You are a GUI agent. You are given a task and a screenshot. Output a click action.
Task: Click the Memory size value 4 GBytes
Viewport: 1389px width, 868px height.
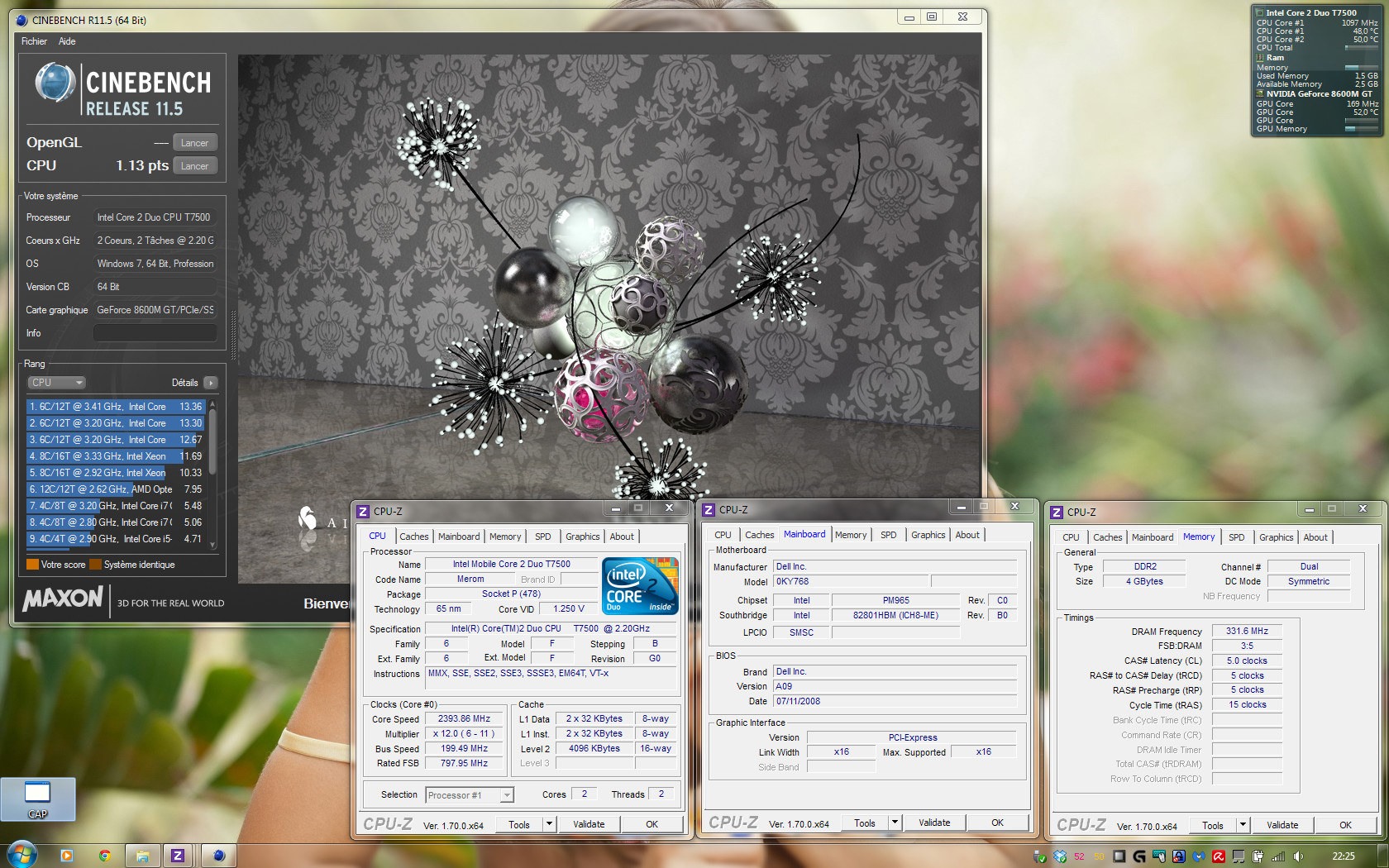[1144, 581]
